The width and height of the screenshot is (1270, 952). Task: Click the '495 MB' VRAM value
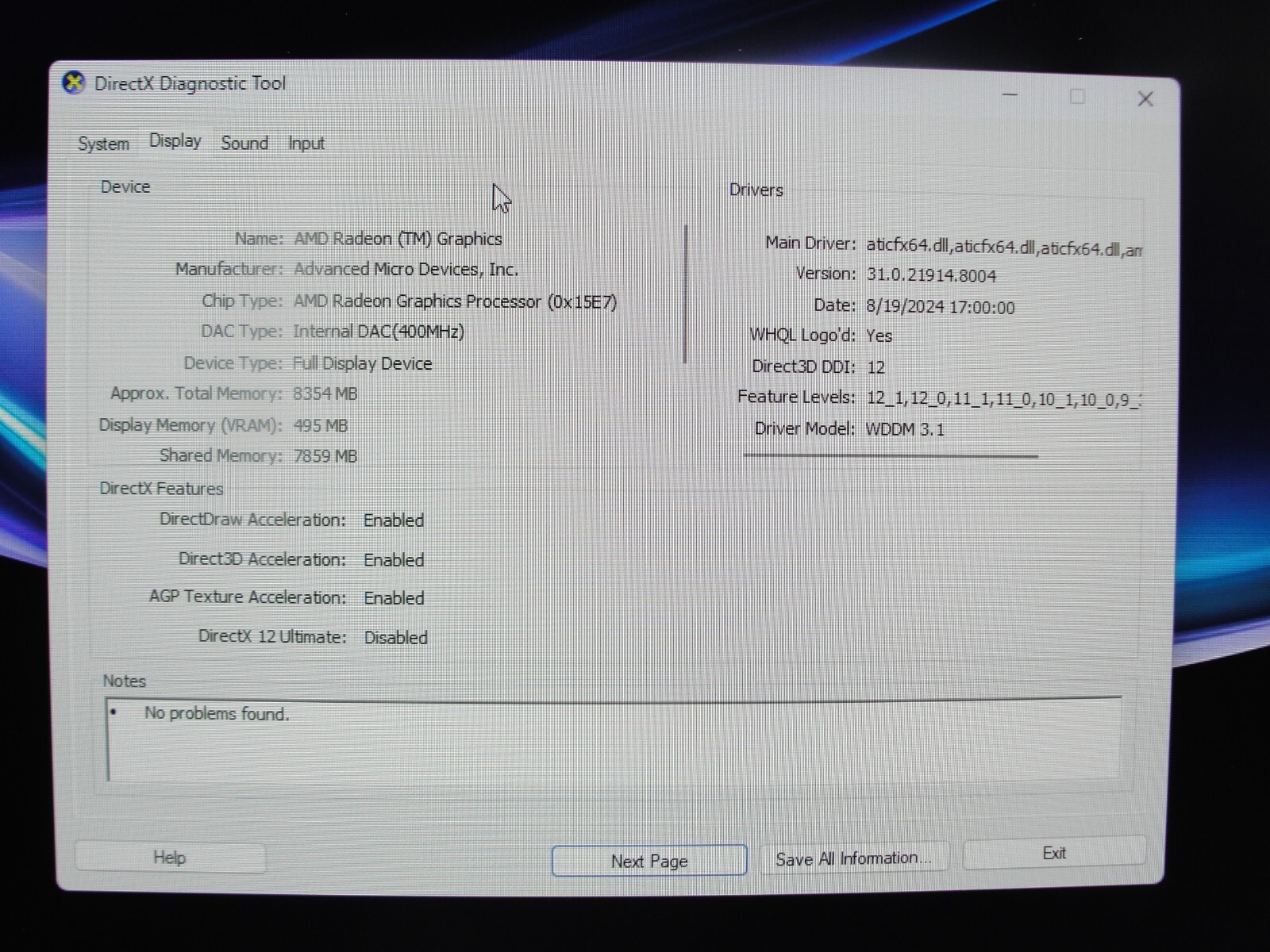click(320, 425)
